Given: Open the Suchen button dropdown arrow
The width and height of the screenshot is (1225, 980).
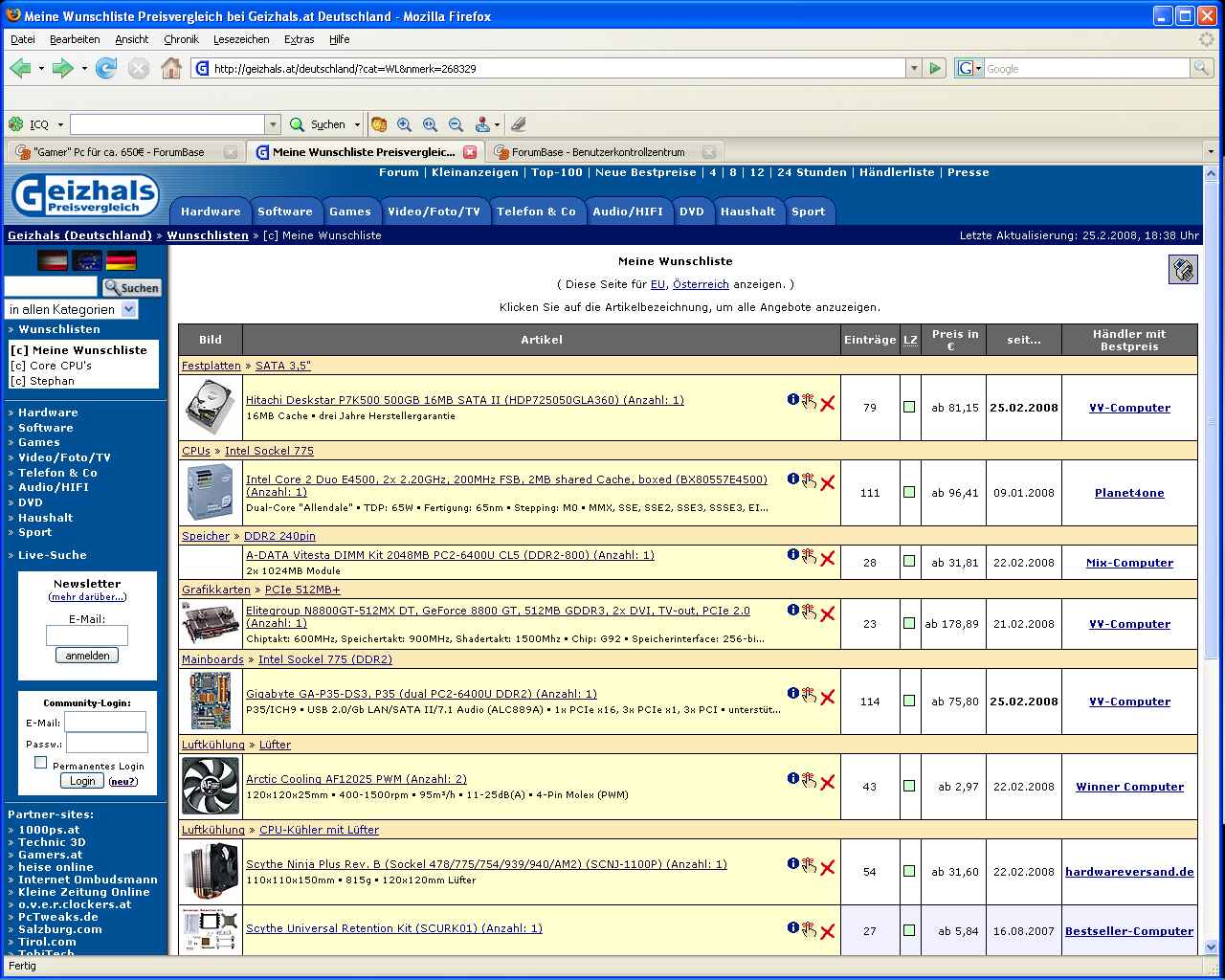Looking at the screenshot, I should (x=357, y=124).
